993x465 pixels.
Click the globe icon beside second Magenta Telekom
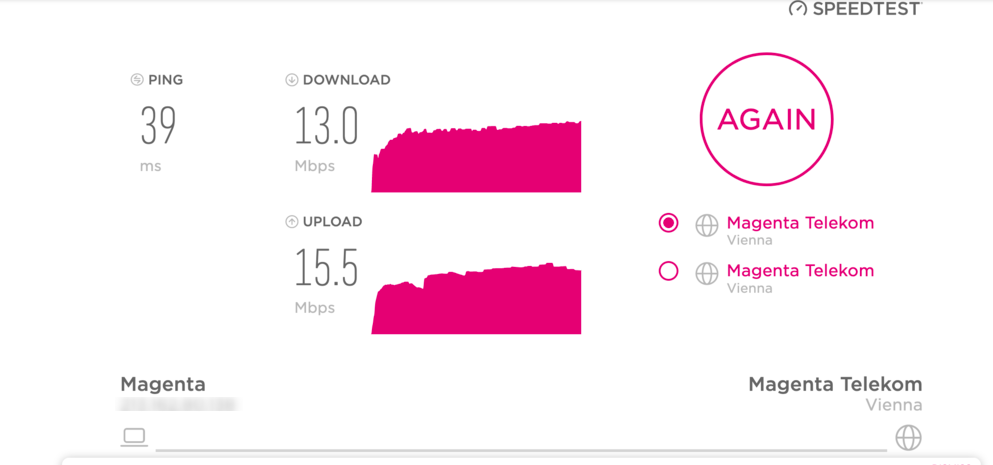pyautogui.click(x=707, y=273)
